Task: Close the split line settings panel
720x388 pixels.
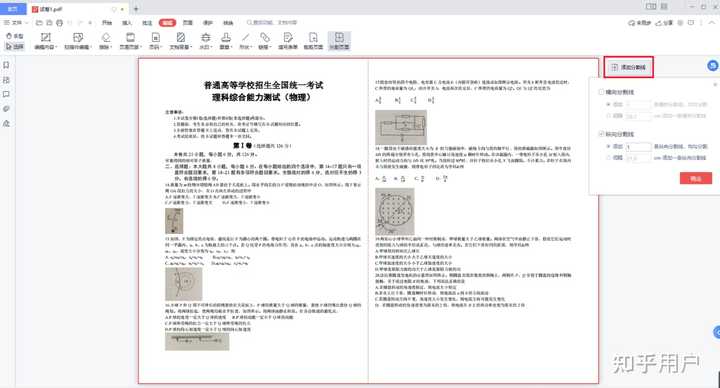Action: pos(715,84)
